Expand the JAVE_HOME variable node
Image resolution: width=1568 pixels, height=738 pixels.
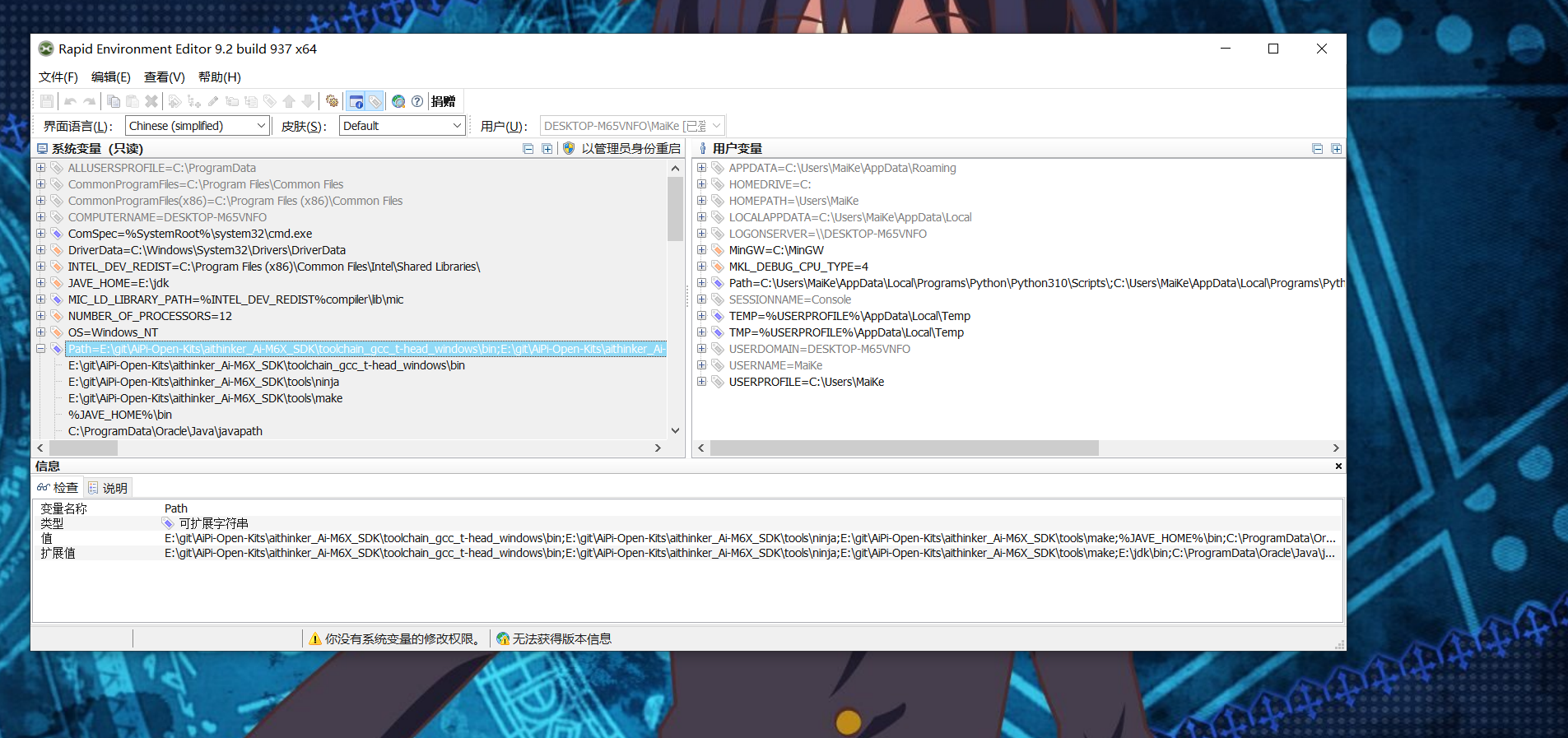pyautogui.click(x=40, y=283)
